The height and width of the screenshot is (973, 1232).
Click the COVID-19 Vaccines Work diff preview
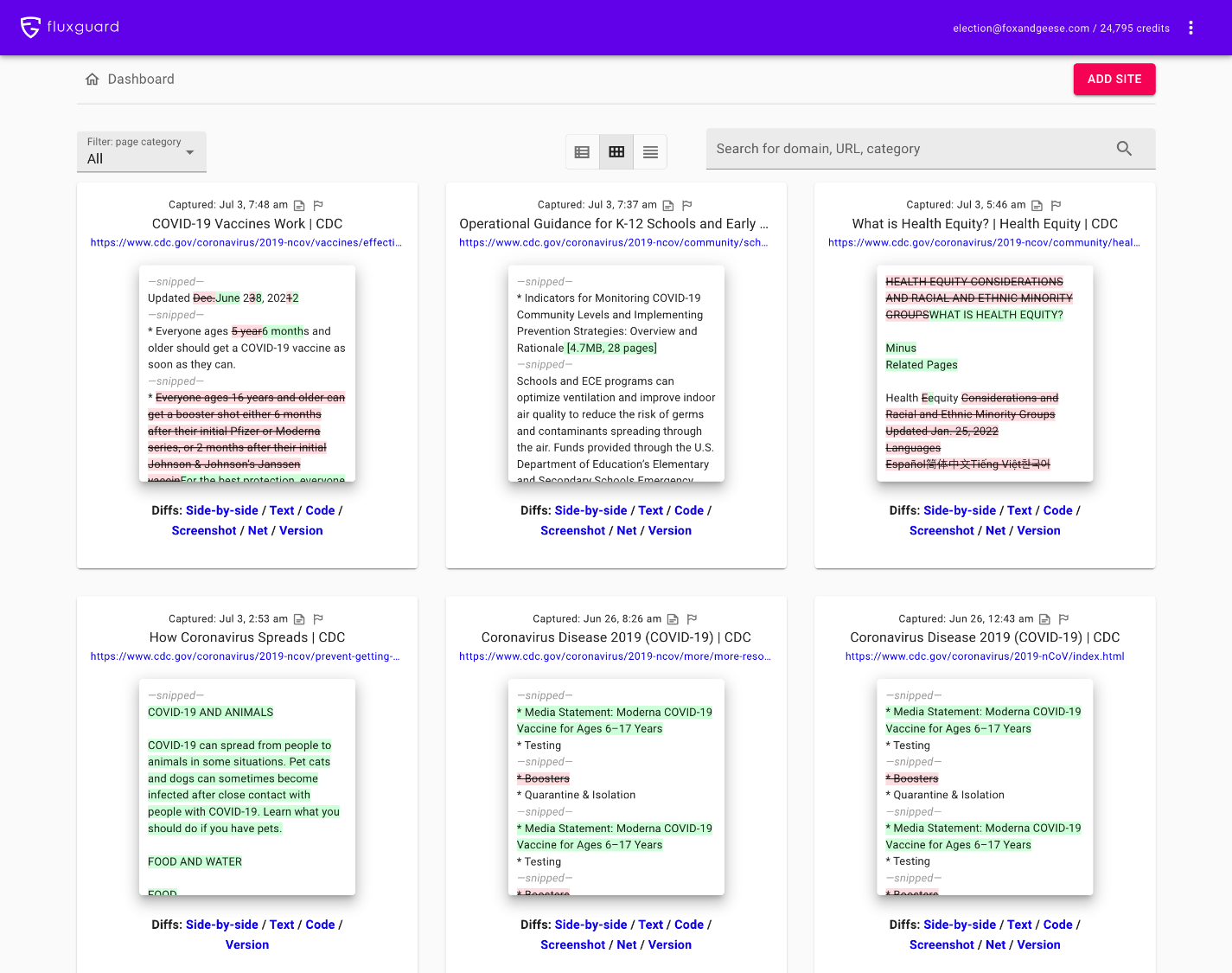(247, 374)
